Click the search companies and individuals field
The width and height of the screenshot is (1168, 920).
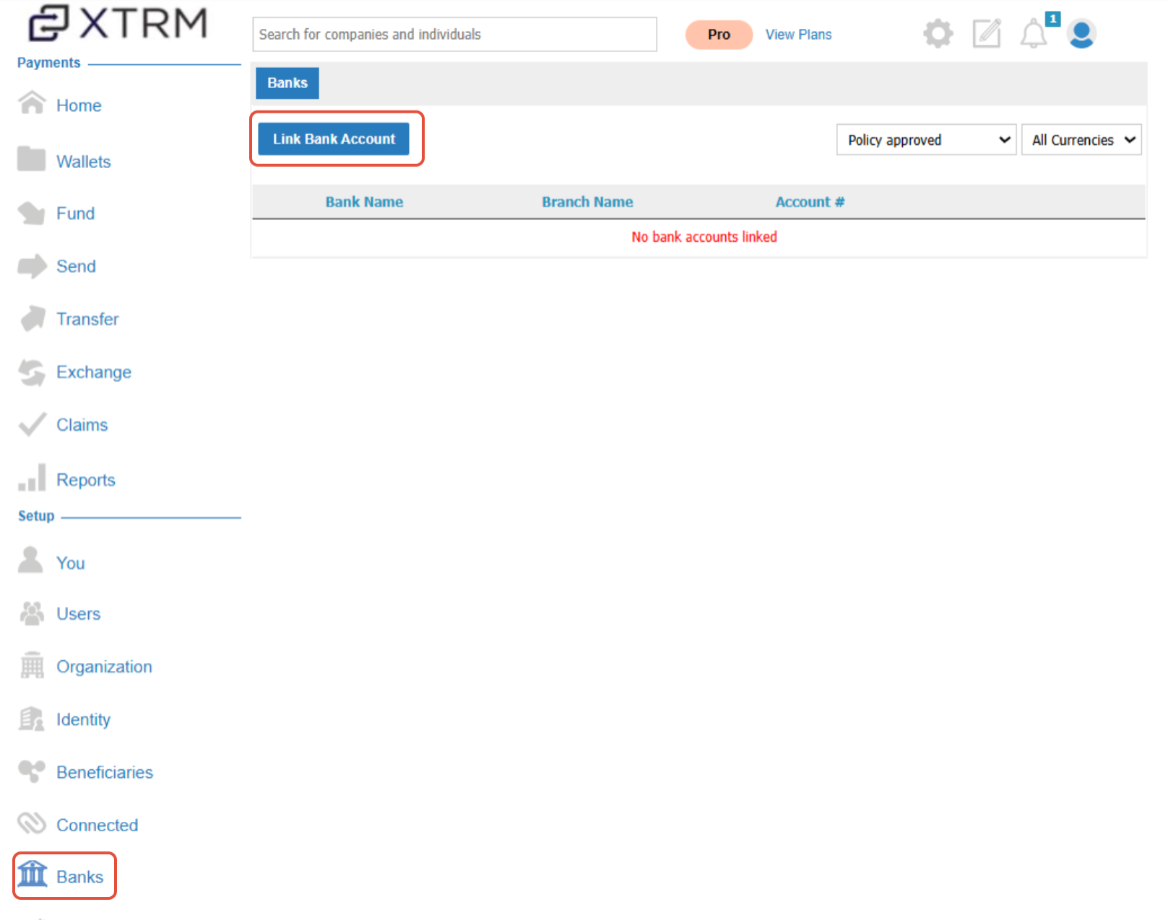pyautogui.click(x=454, y=34)
